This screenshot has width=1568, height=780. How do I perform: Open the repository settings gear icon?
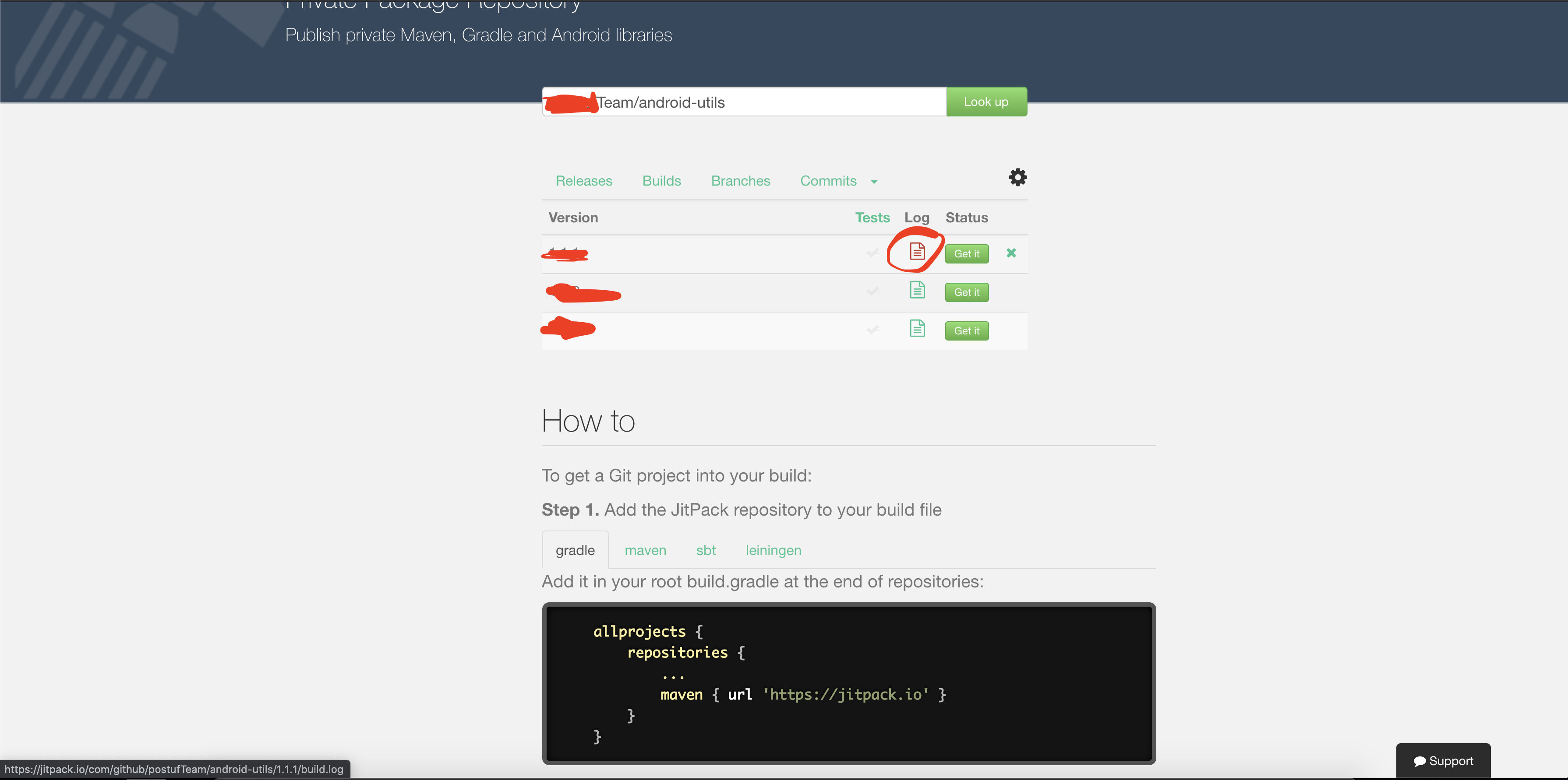(1017, 177)
